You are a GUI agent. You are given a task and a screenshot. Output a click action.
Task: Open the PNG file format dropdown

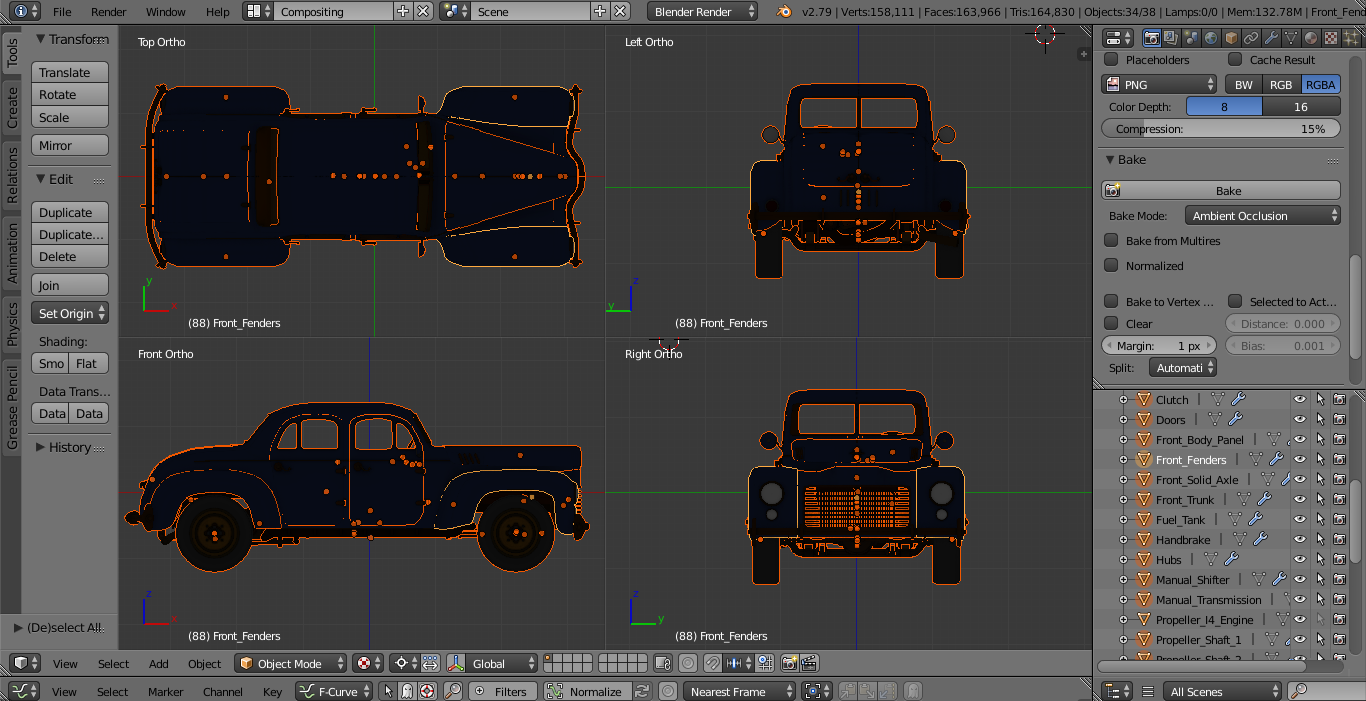(x=1159, y=84)
